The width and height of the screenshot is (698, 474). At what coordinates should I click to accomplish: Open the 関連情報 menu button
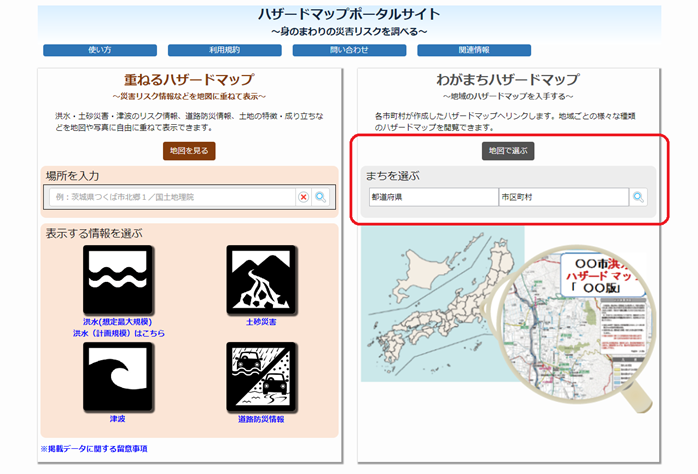point(474,50)
